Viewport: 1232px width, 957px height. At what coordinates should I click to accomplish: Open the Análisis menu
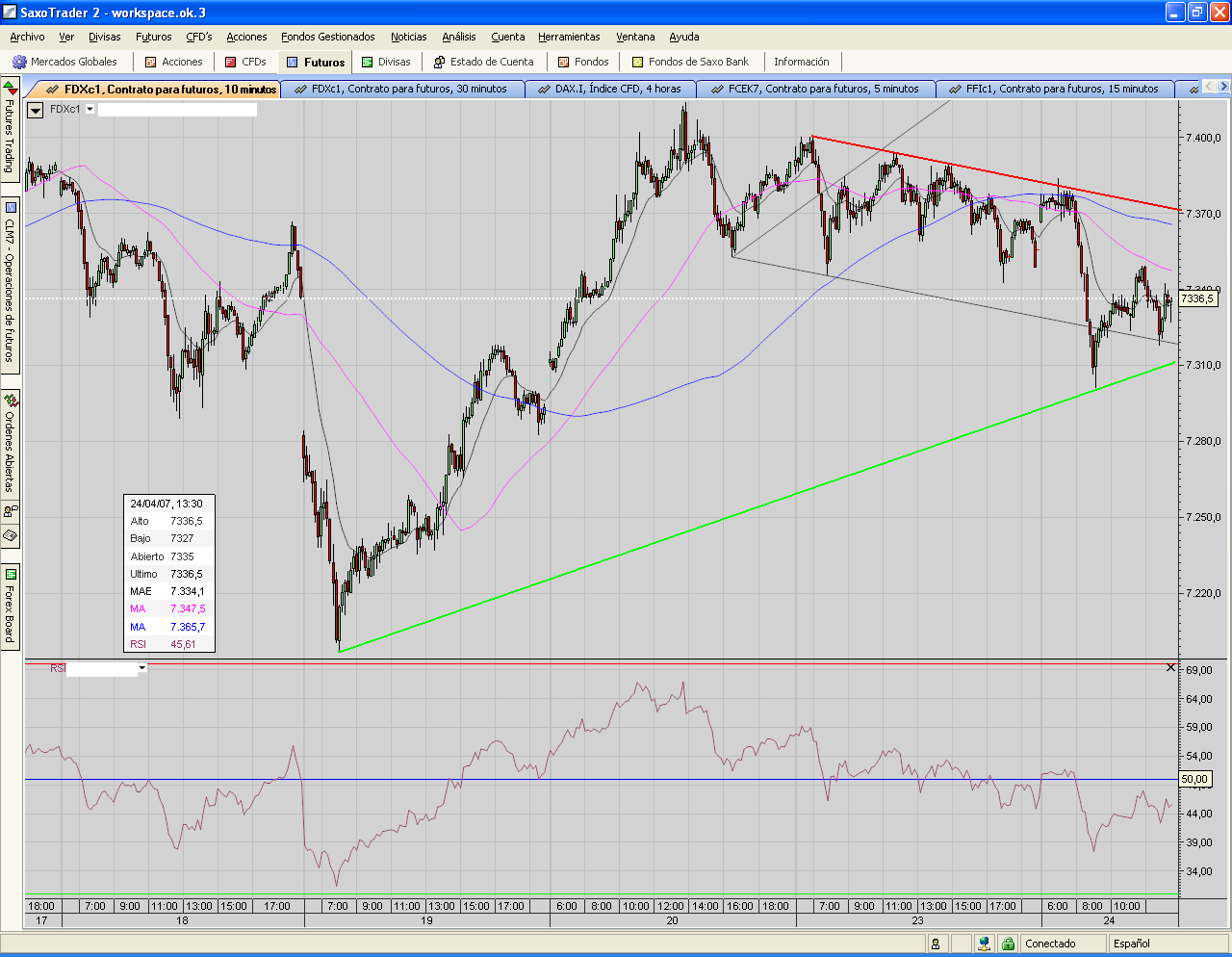click(x=458, y=37)
